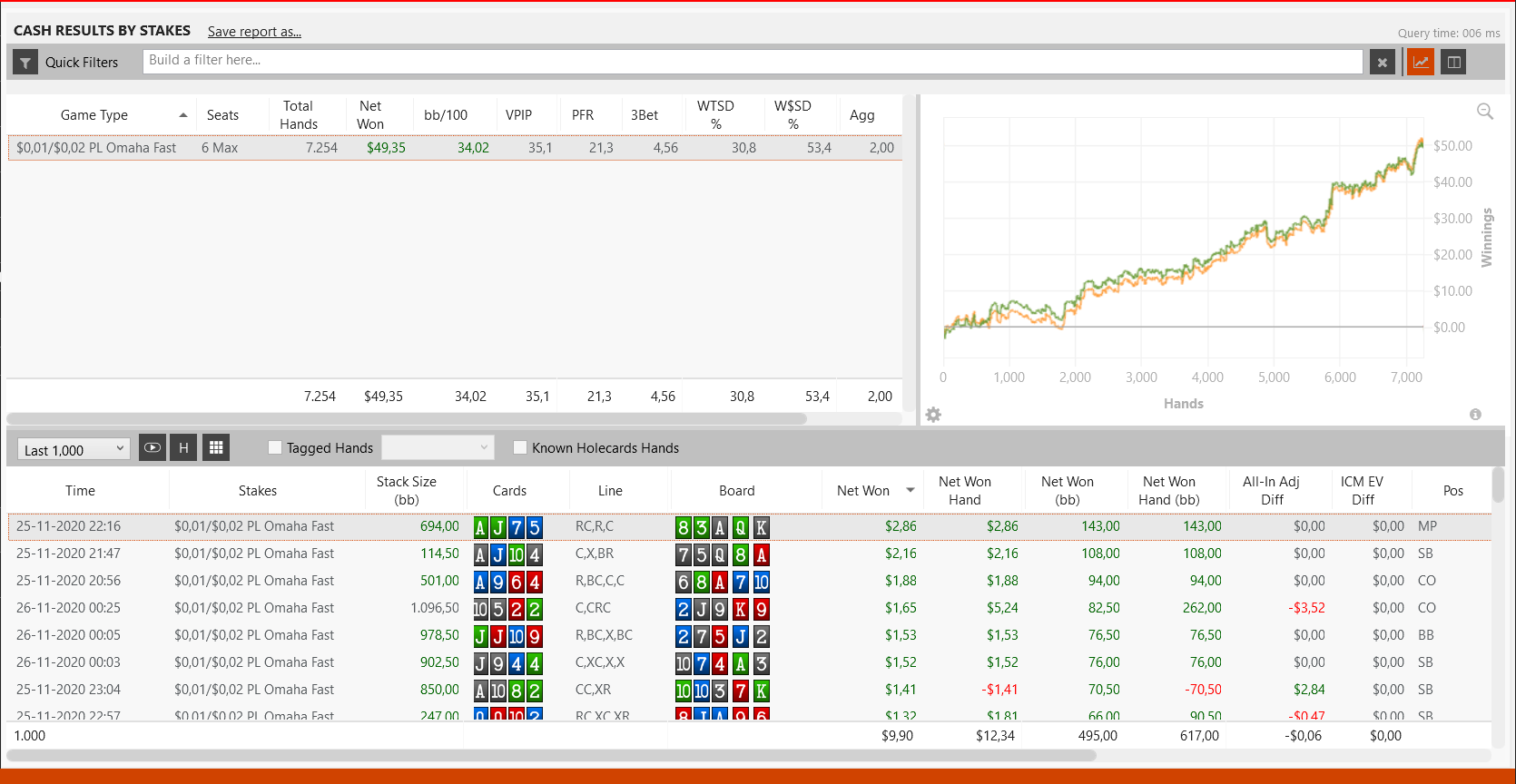
Task: Click the -$3,52 All-In Adj Diff value
Action: 1306,608
